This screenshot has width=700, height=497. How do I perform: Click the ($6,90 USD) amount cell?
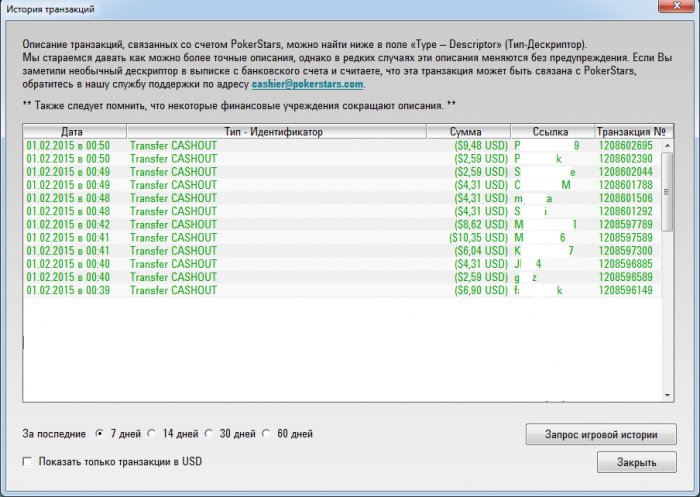tap(481, 290)
